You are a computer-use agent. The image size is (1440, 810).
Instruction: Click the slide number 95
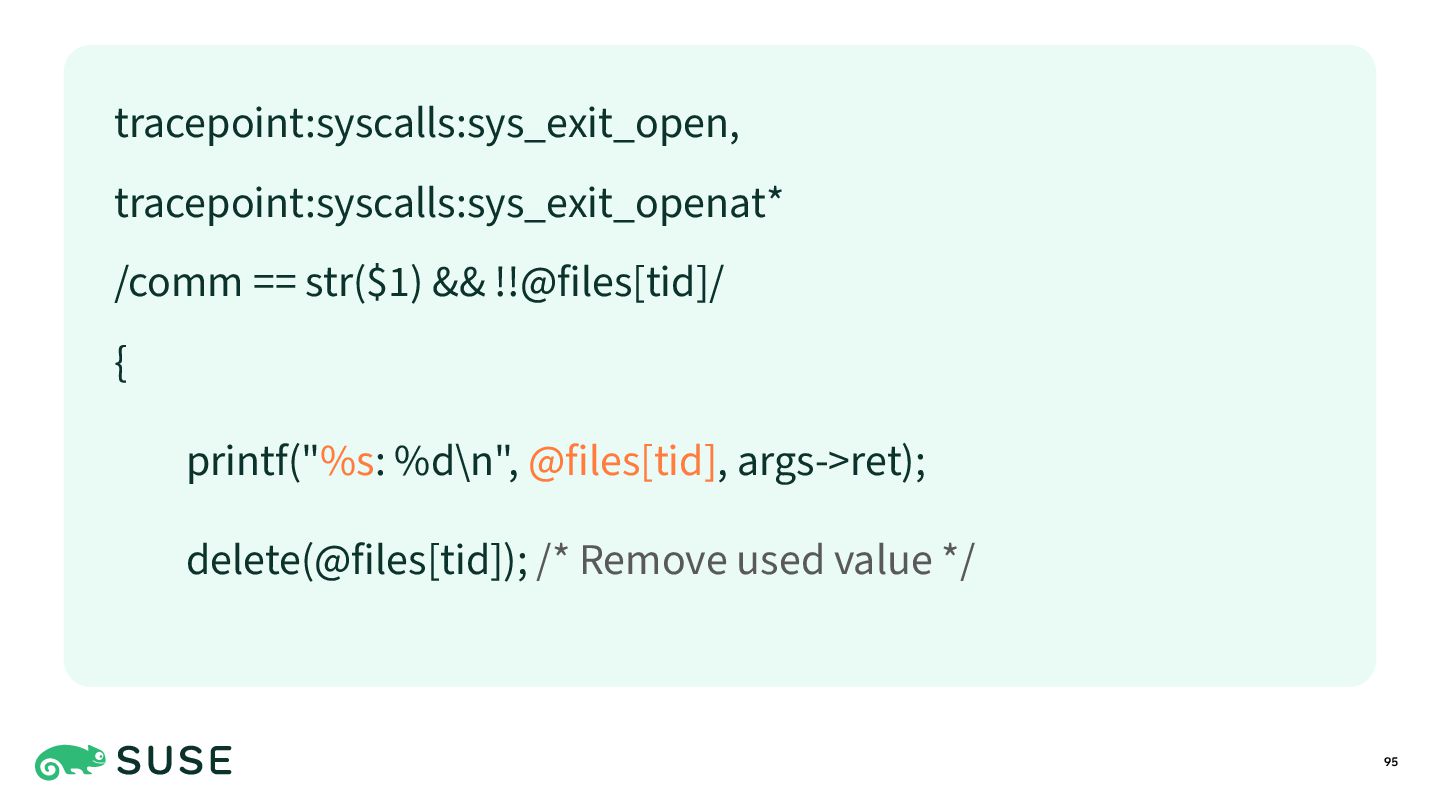[1391, 762]
